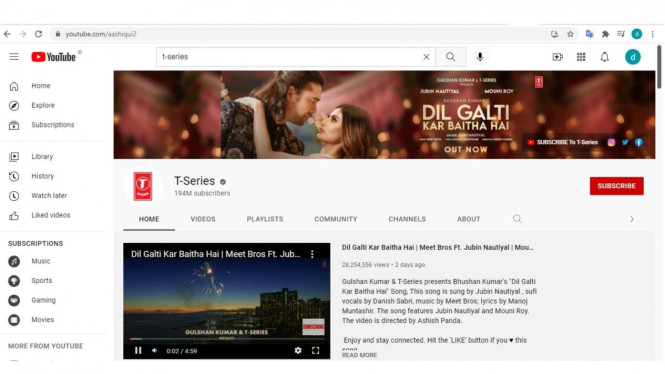Click the magnifier search button
Screen dimensions: 665x374
pos(450,57)
